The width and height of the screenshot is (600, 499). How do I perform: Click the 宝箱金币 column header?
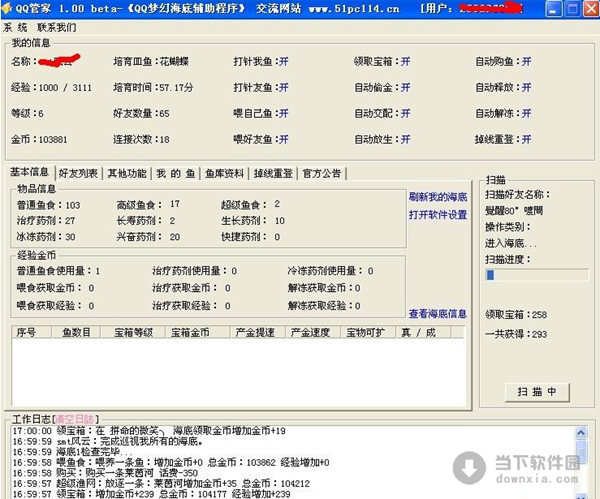coord(198,333)
